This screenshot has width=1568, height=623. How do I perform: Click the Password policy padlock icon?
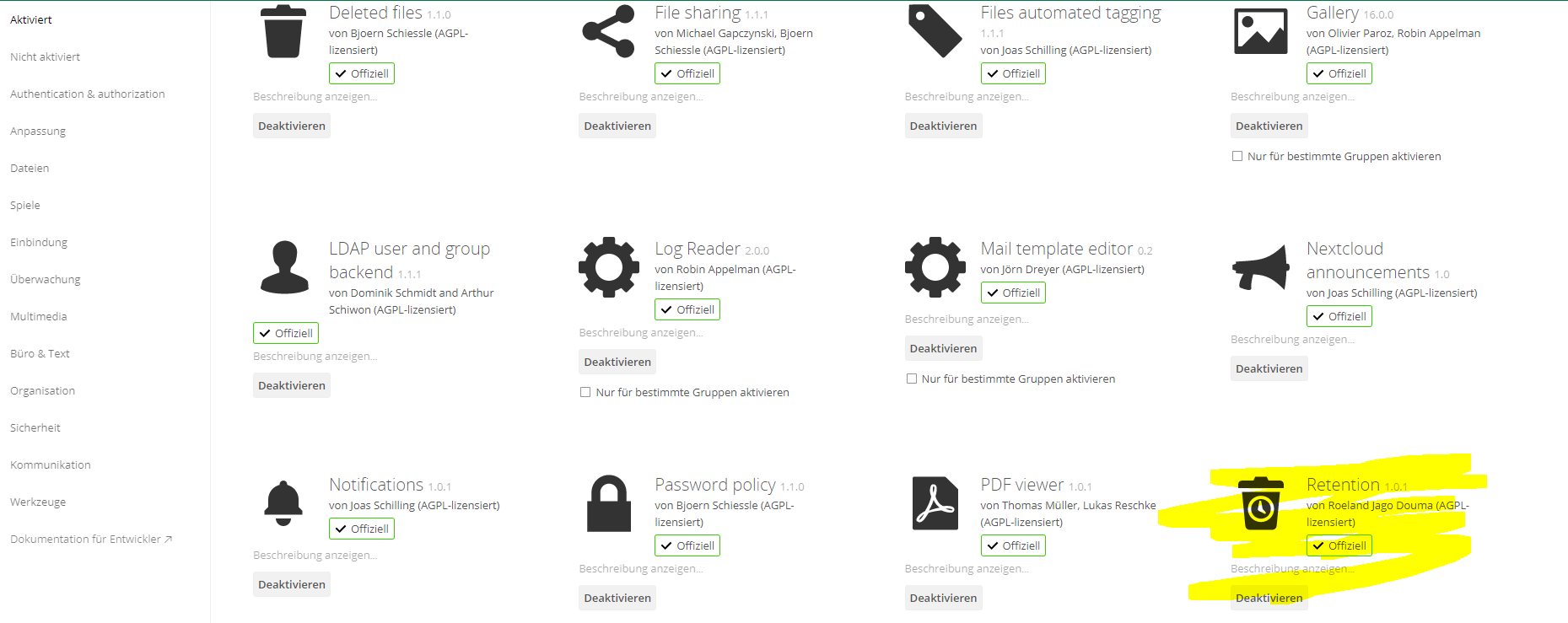pos(608,503)
